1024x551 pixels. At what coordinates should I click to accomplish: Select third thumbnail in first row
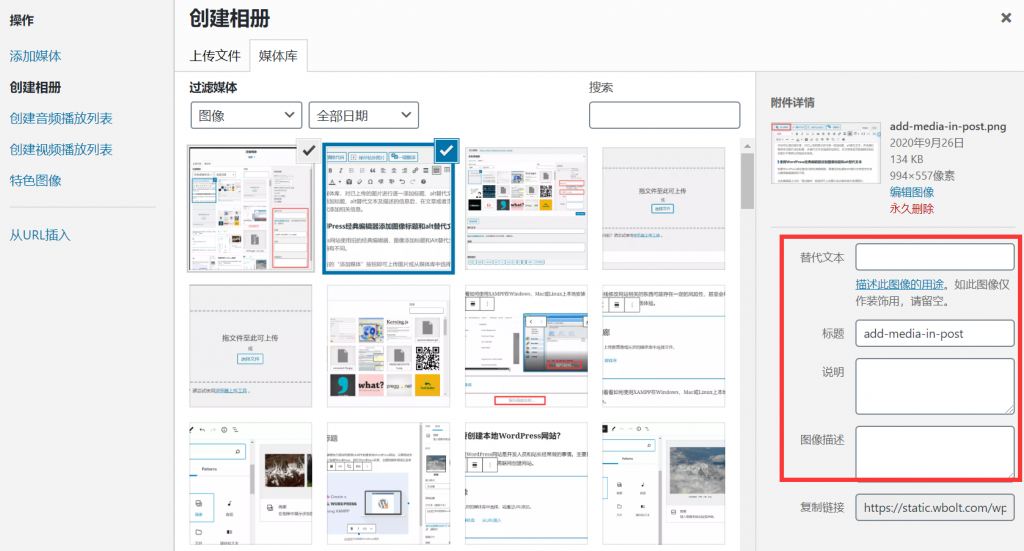coord(526,208)
